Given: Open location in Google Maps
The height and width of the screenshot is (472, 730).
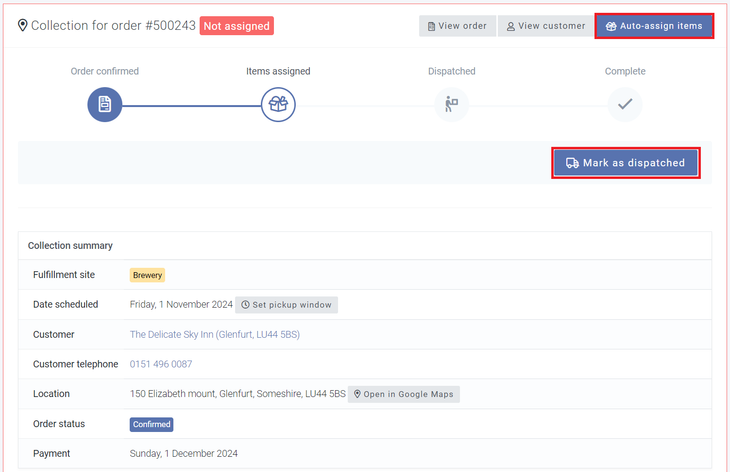Looking at the screenshot, I should coord(404,394).
